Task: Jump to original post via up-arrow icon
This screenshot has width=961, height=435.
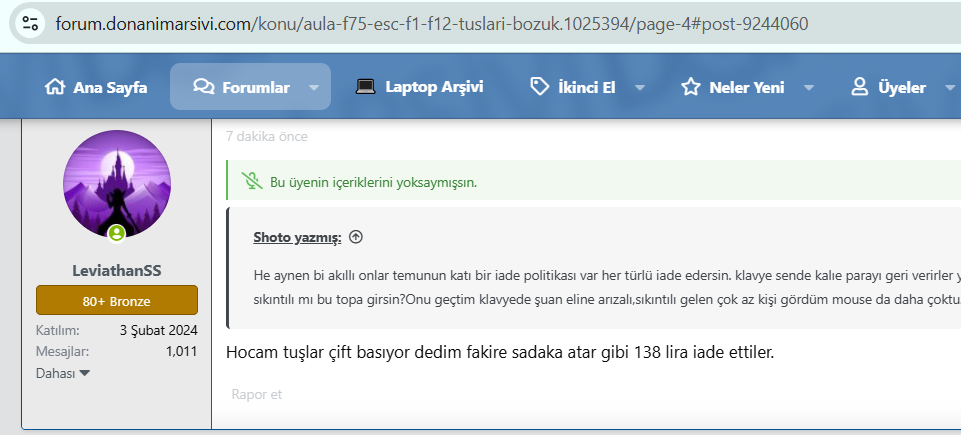Action: tap(356, 237)
